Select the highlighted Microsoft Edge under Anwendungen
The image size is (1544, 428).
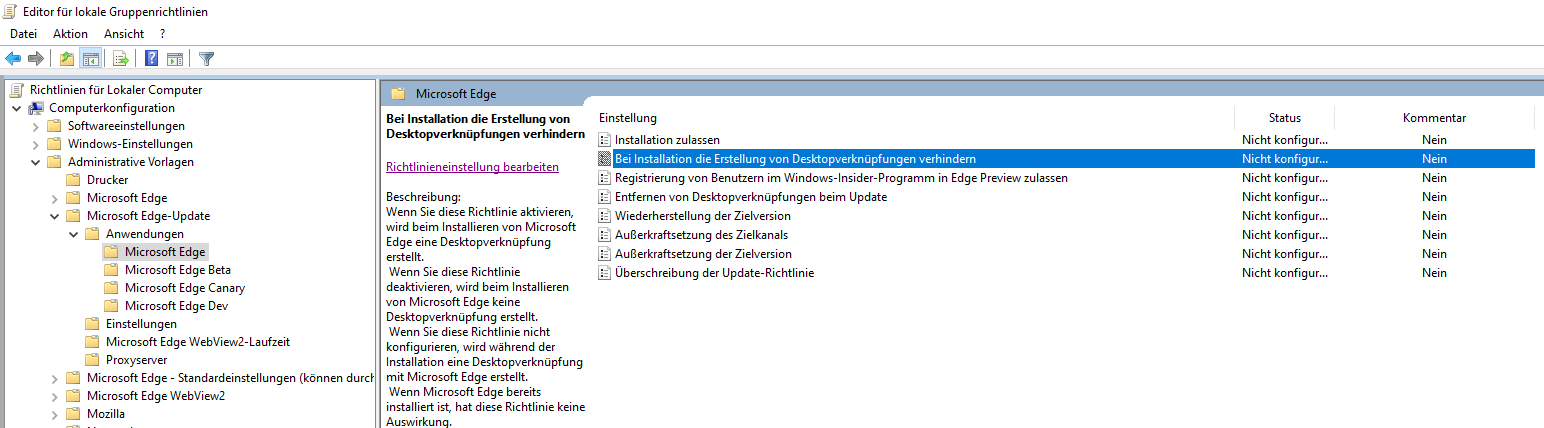(165, 252)
